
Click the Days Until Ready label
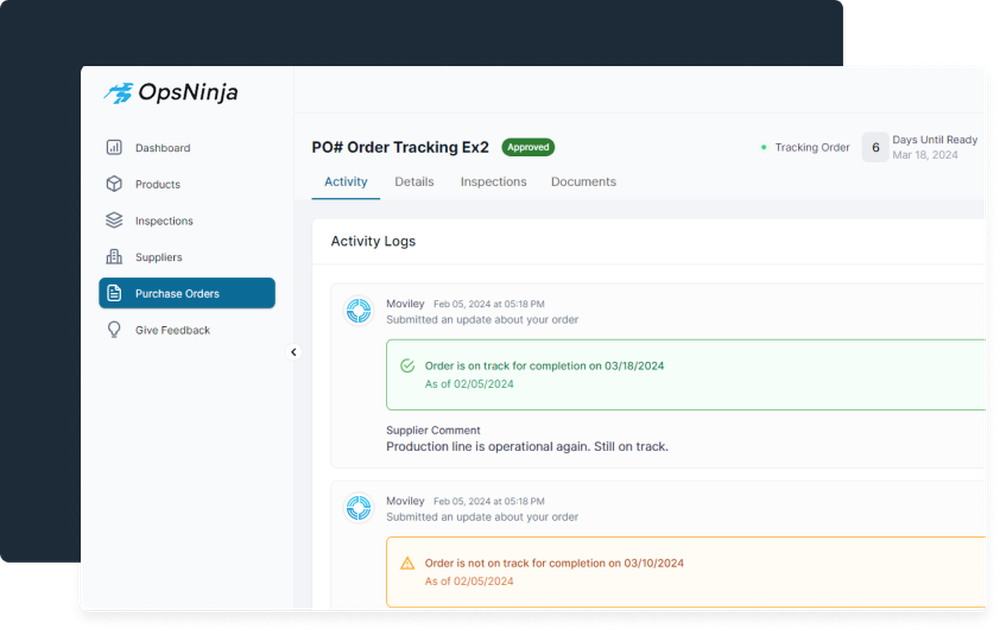tap(935, 140)
